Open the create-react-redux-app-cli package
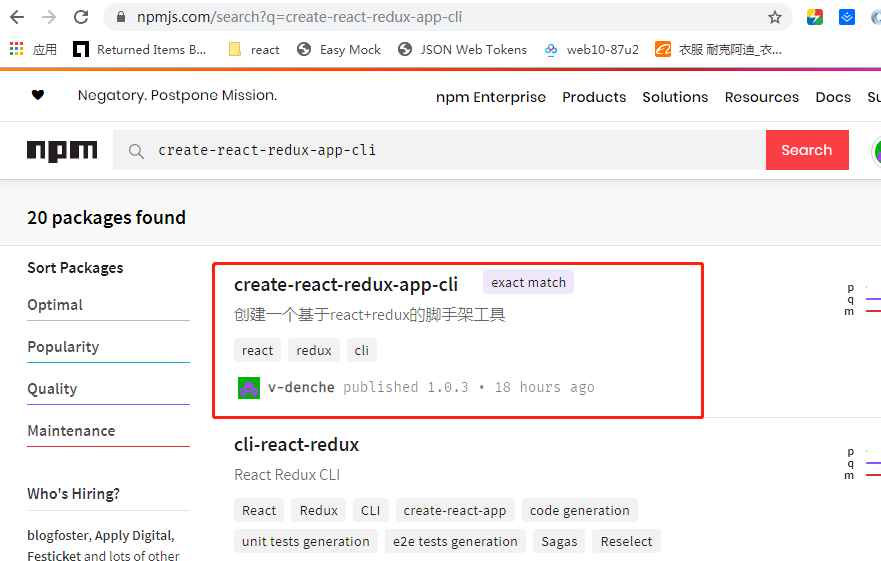The width and height of the screenshot is (881, 561). point(346,284)
